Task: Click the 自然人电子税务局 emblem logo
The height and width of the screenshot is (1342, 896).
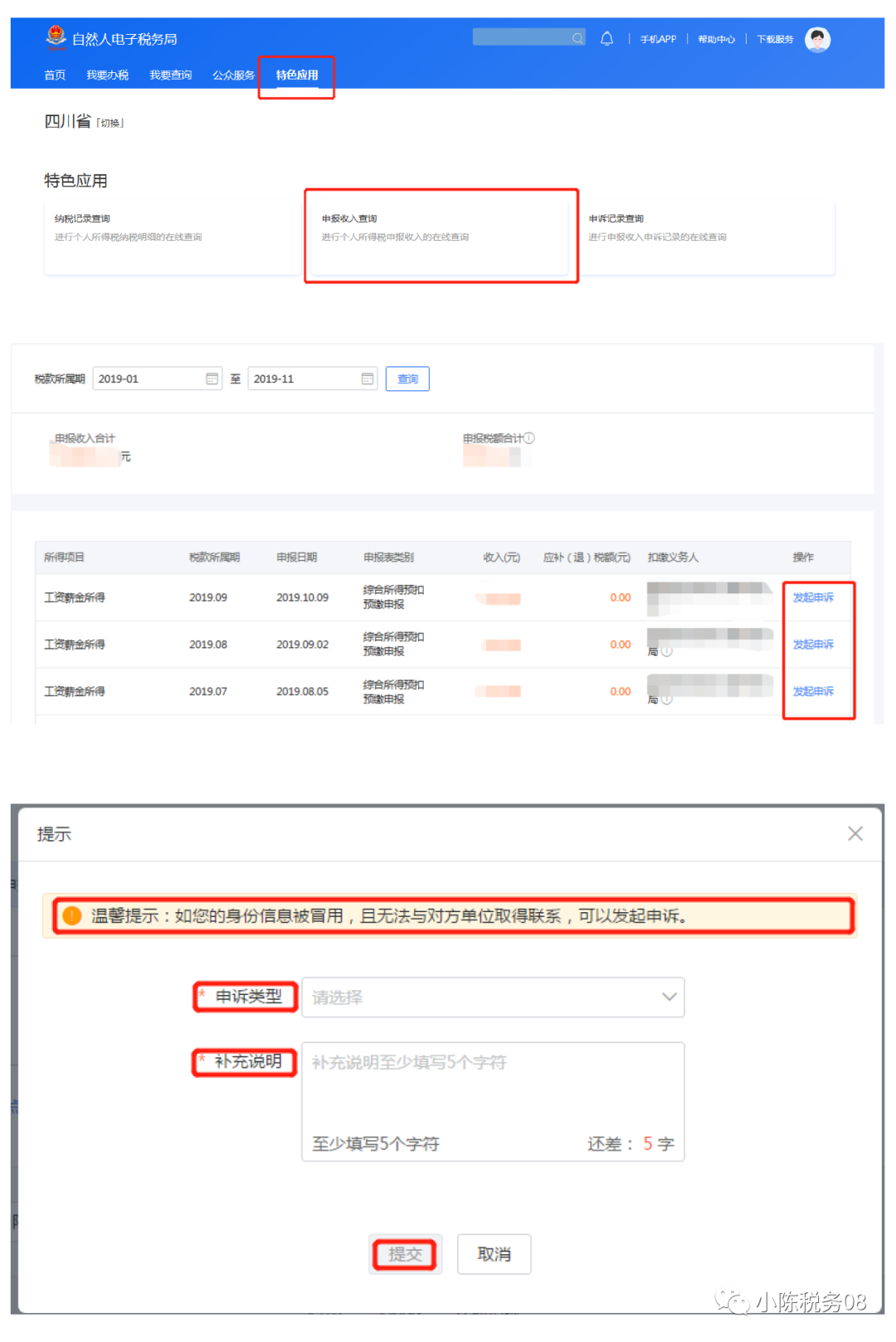Action: click(56, 37)
